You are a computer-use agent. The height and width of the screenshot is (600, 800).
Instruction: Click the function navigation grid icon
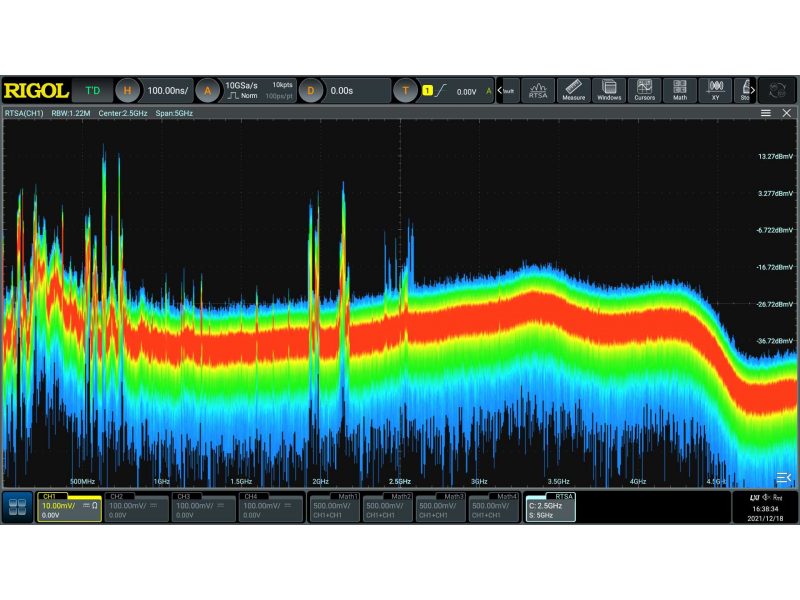[x=17, y=506]
